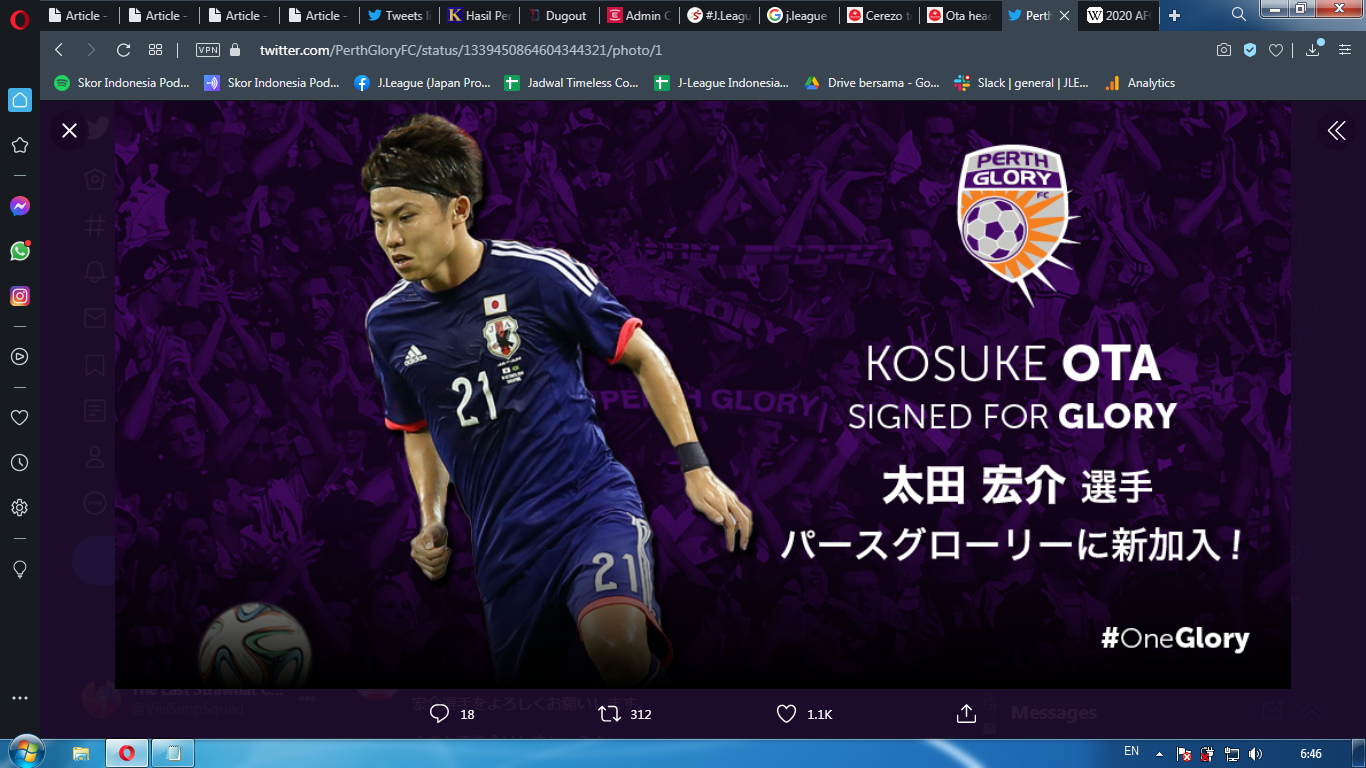Open Jadwal Timeless Co bookmark
1366x768 pixels.
pyautogui.click(x=572, y=83)
